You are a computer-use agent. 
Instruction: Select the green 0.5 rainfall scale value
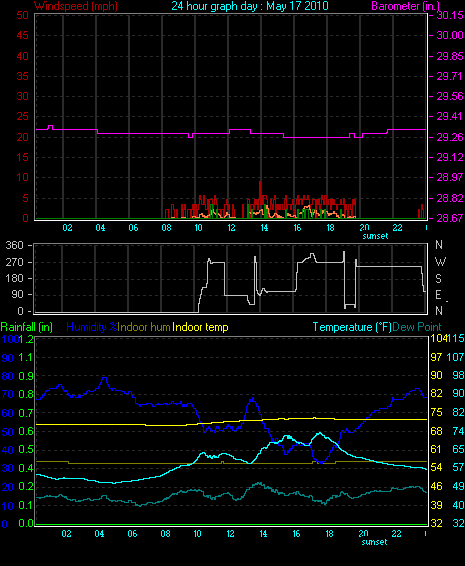(26, 450)
